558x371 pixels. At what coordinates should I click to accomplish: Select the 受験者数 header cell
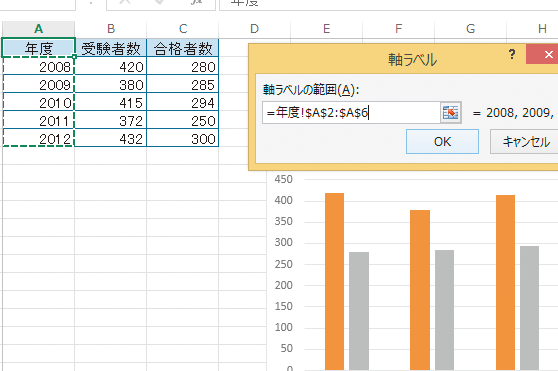pyautogui.click(x=111, y=48)
